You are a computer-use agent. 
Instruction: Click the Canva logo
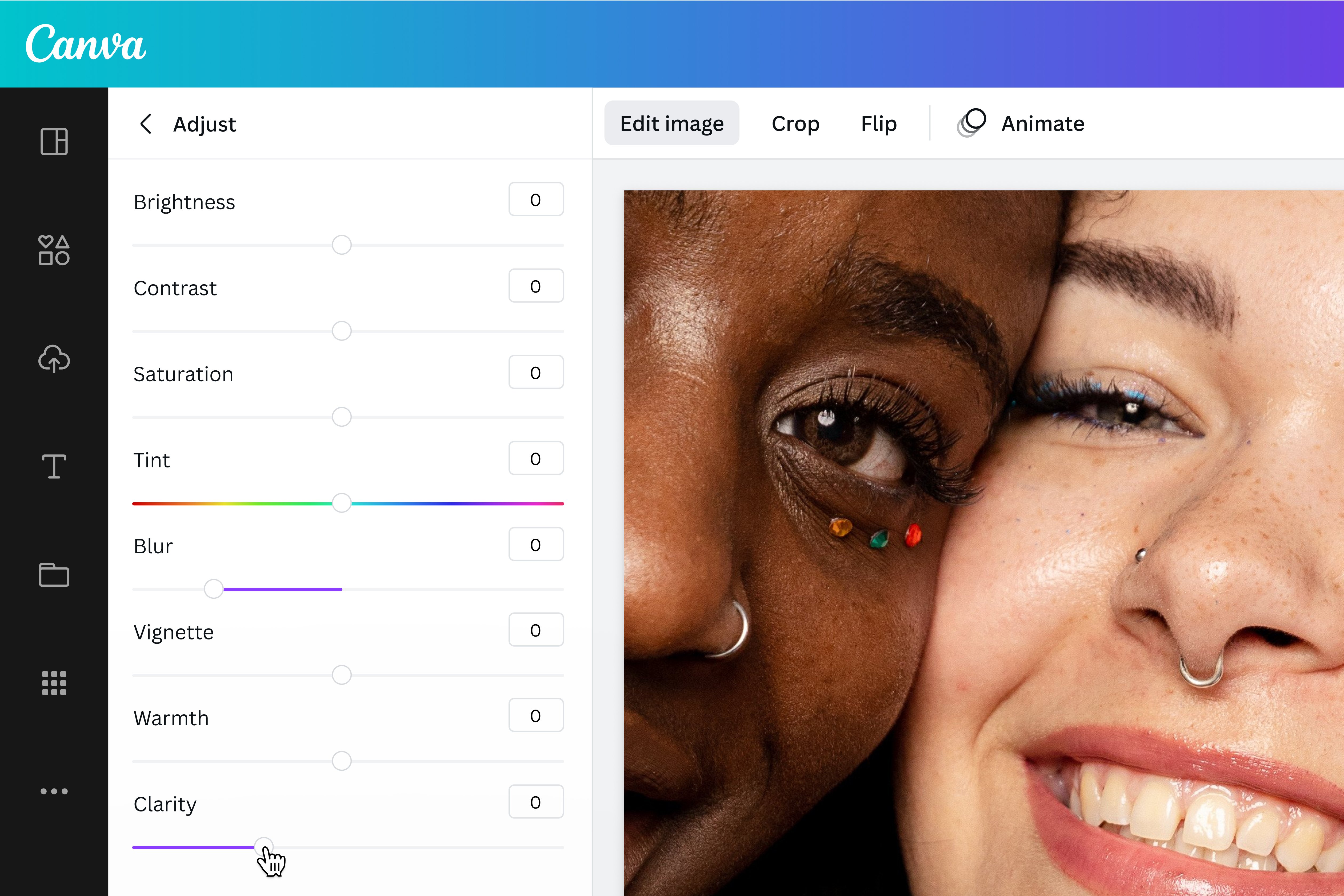(86, 44)
